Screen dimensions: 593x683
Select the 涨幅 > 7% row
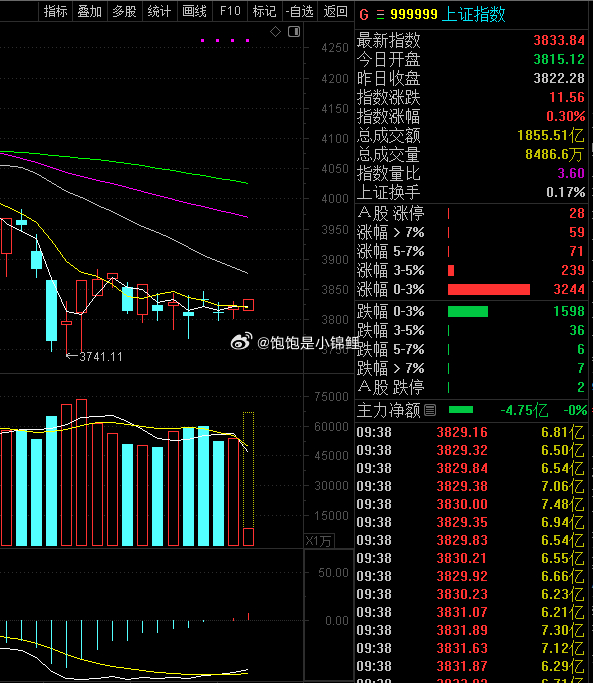click(471, 232)
